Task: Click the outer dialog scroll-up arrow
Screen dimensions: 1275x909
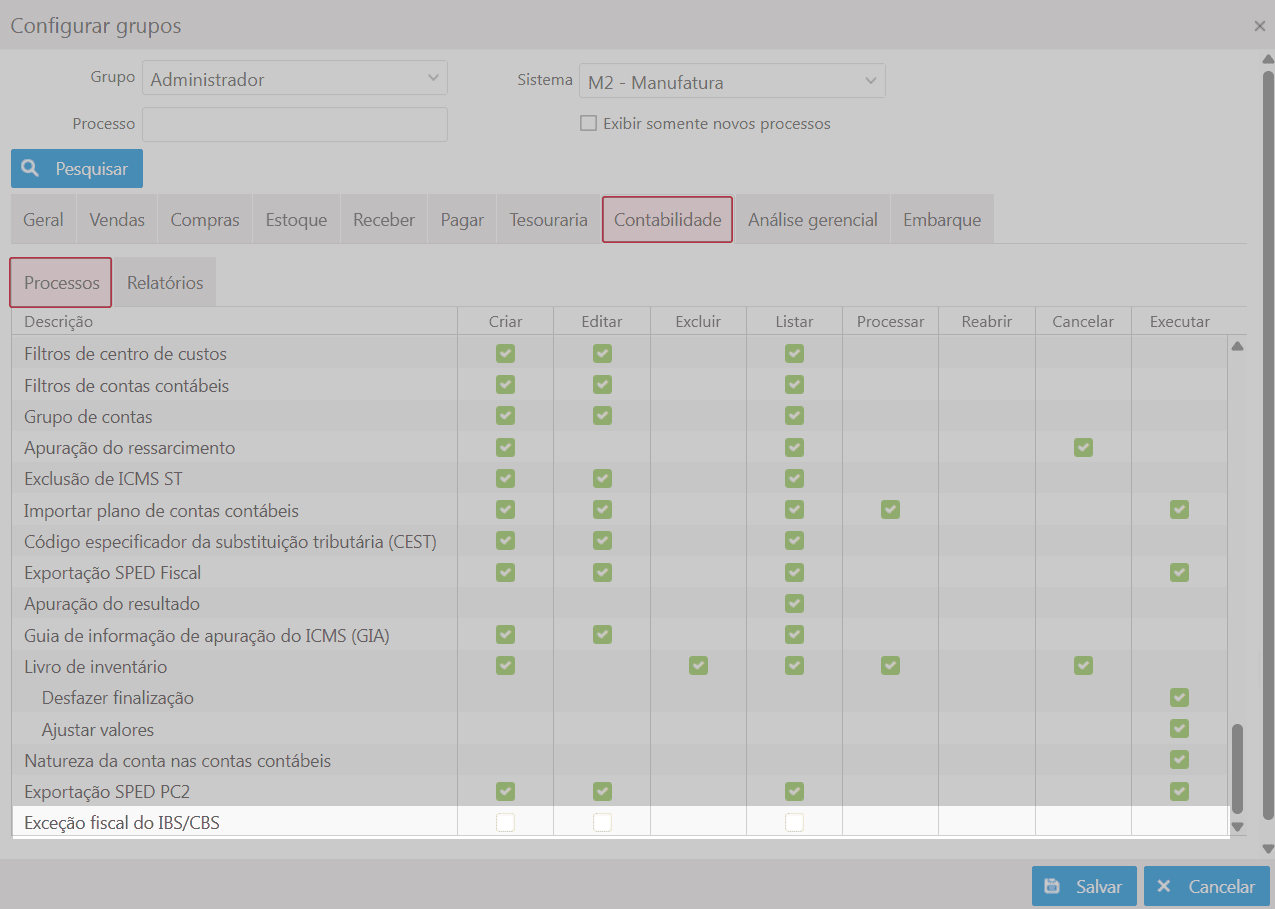Action: (1268, 59)
